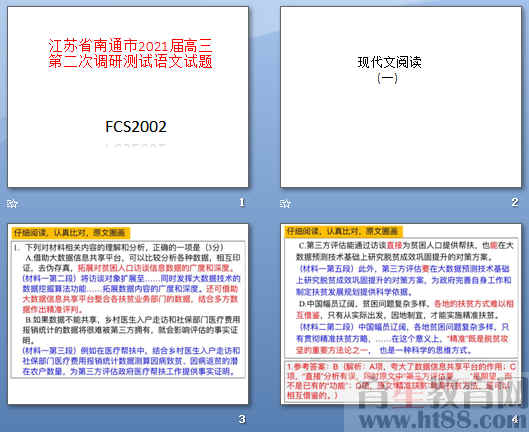Select the title slide thumbnail with FCS2002
Screen dimensions: 529x432
click(x=128, y=97)
